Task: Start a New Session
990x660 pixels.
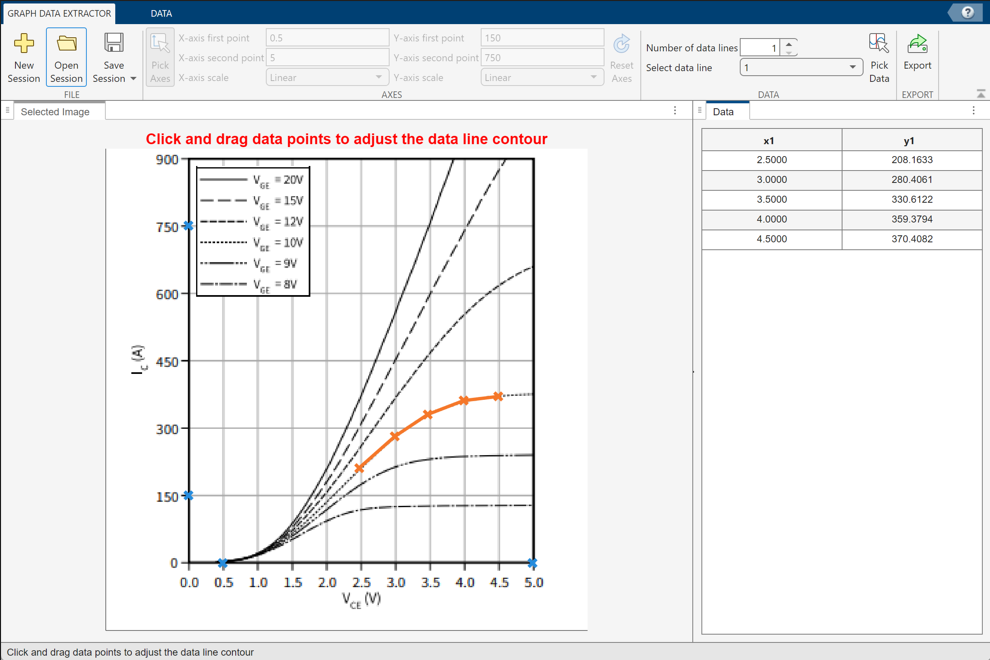Action: pyautogui.click(x=23, y=56)
